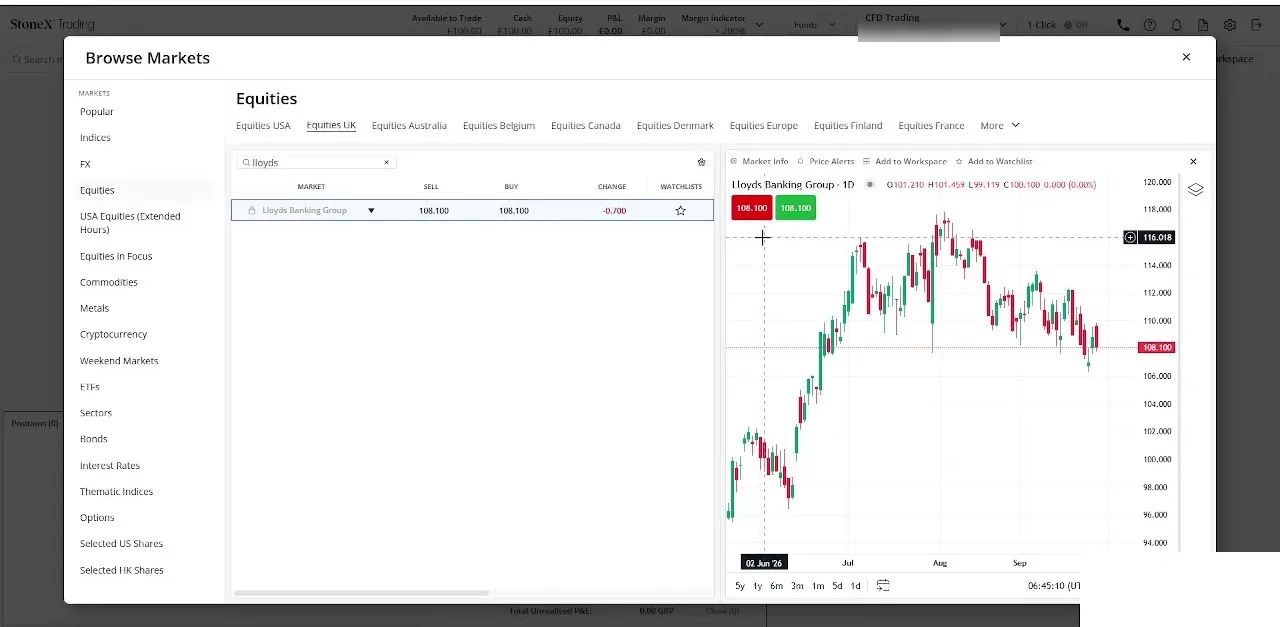This screenshot has height=627, width=1280.
Task: Select Thematic Indices category
Action: [x=116, y=492]
